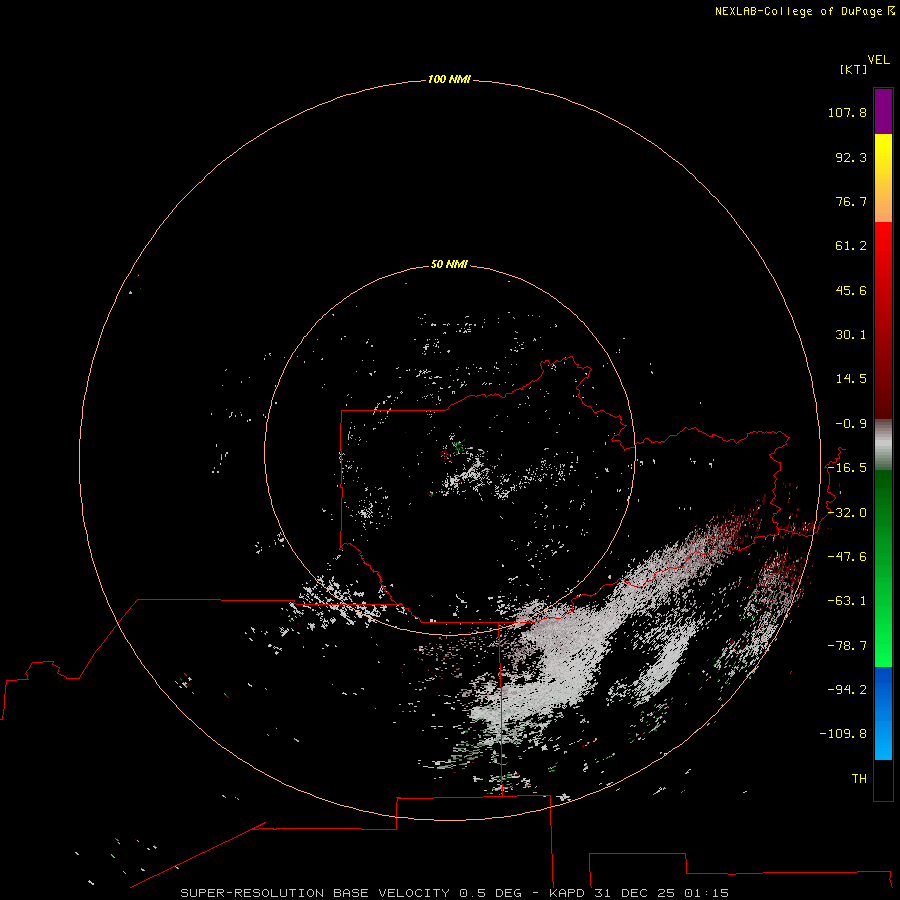
Task: Pick the bright red segment of the velocity scale
Action: pos(883,320)
